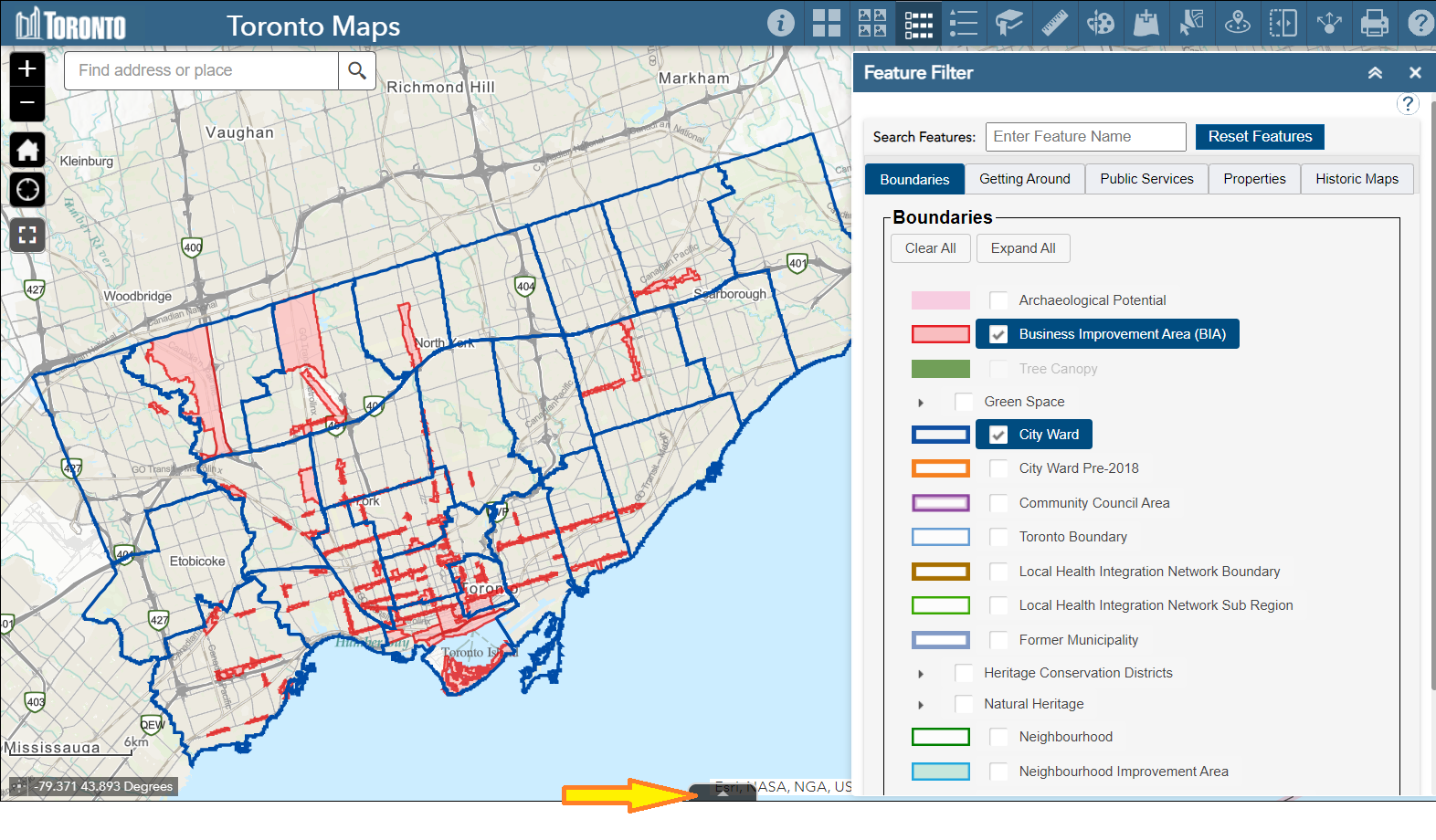Open the Historic Maps tab

point(1357,179)
